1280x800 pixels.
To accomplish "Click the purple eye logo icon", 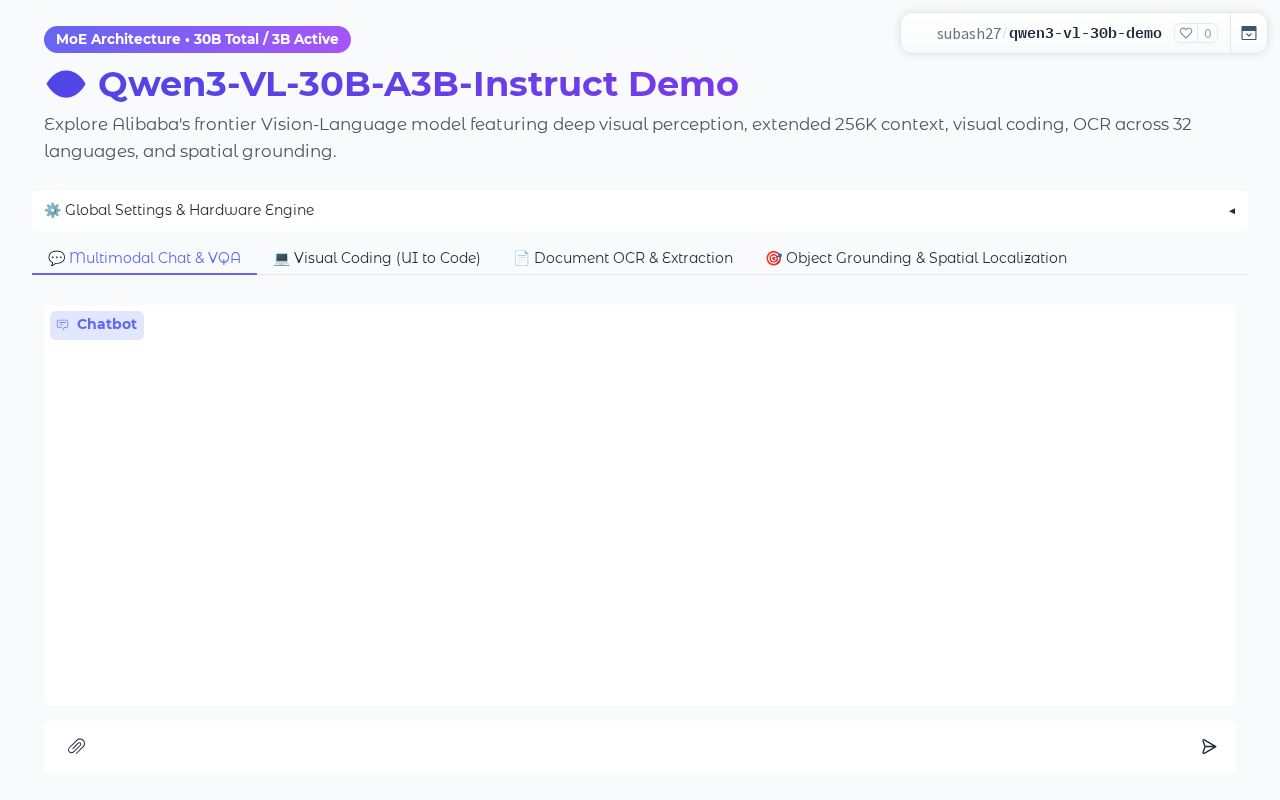I will pos(66,85).
